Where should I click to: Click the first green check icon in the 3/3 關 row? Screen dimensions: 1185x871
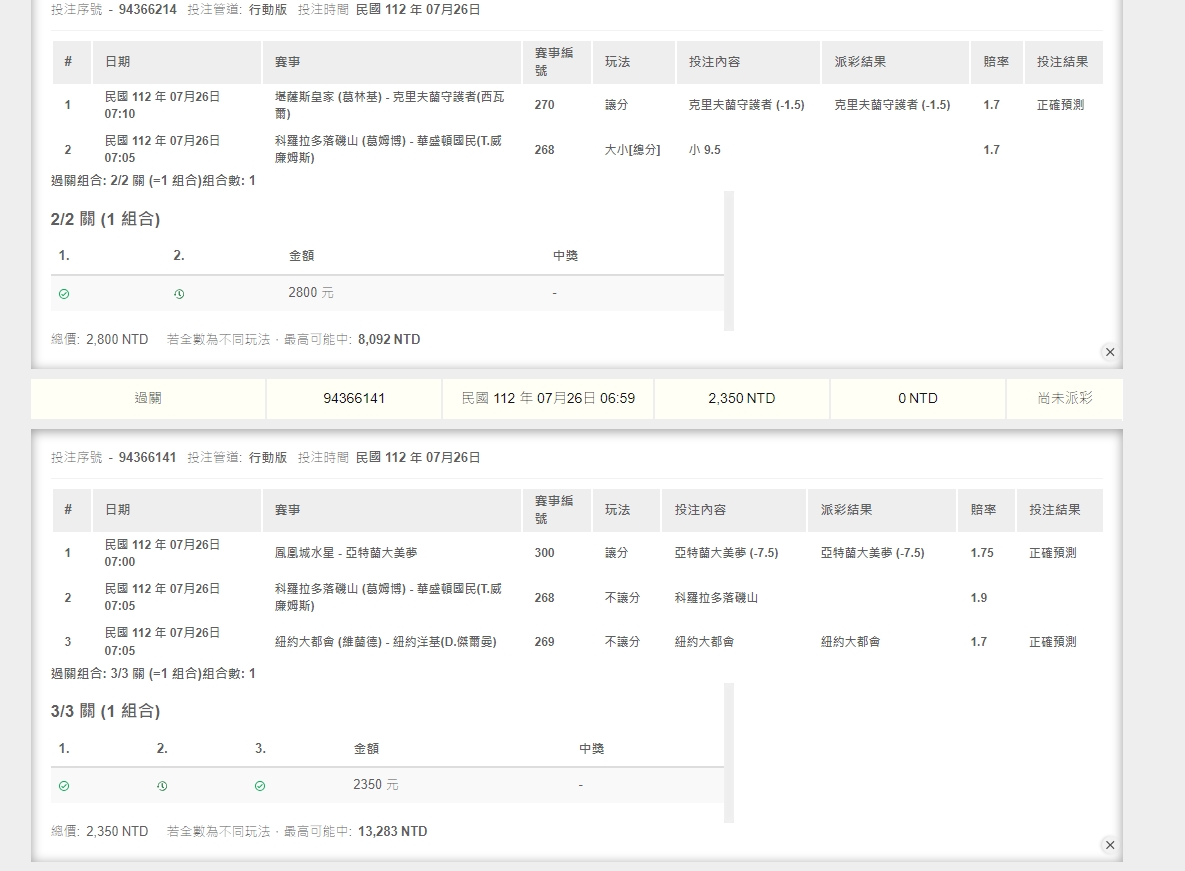pyautogui.click(x=64, y=786)
